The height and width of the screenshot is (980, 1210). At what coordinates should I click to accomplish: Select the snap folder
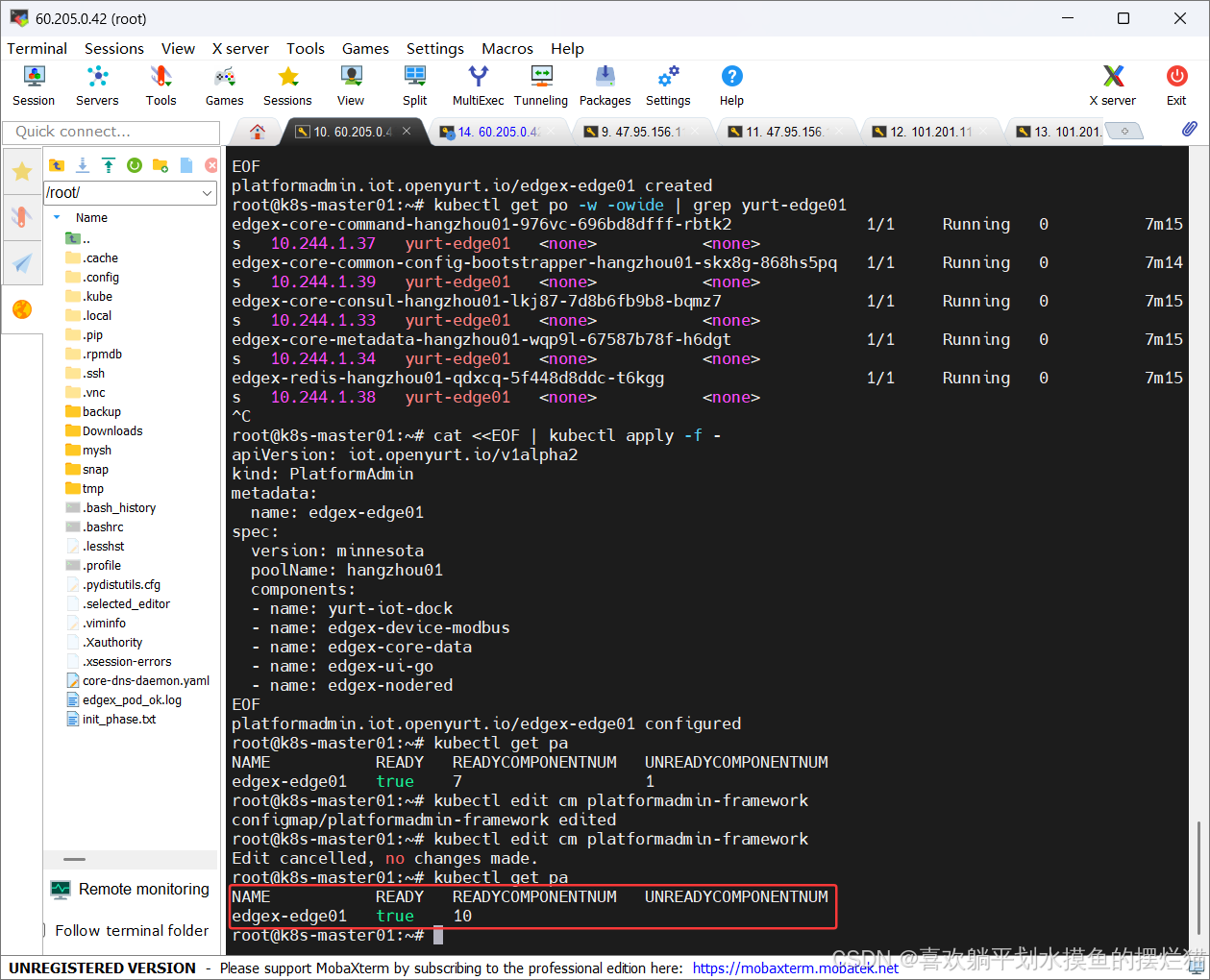[x=95, y=469]
